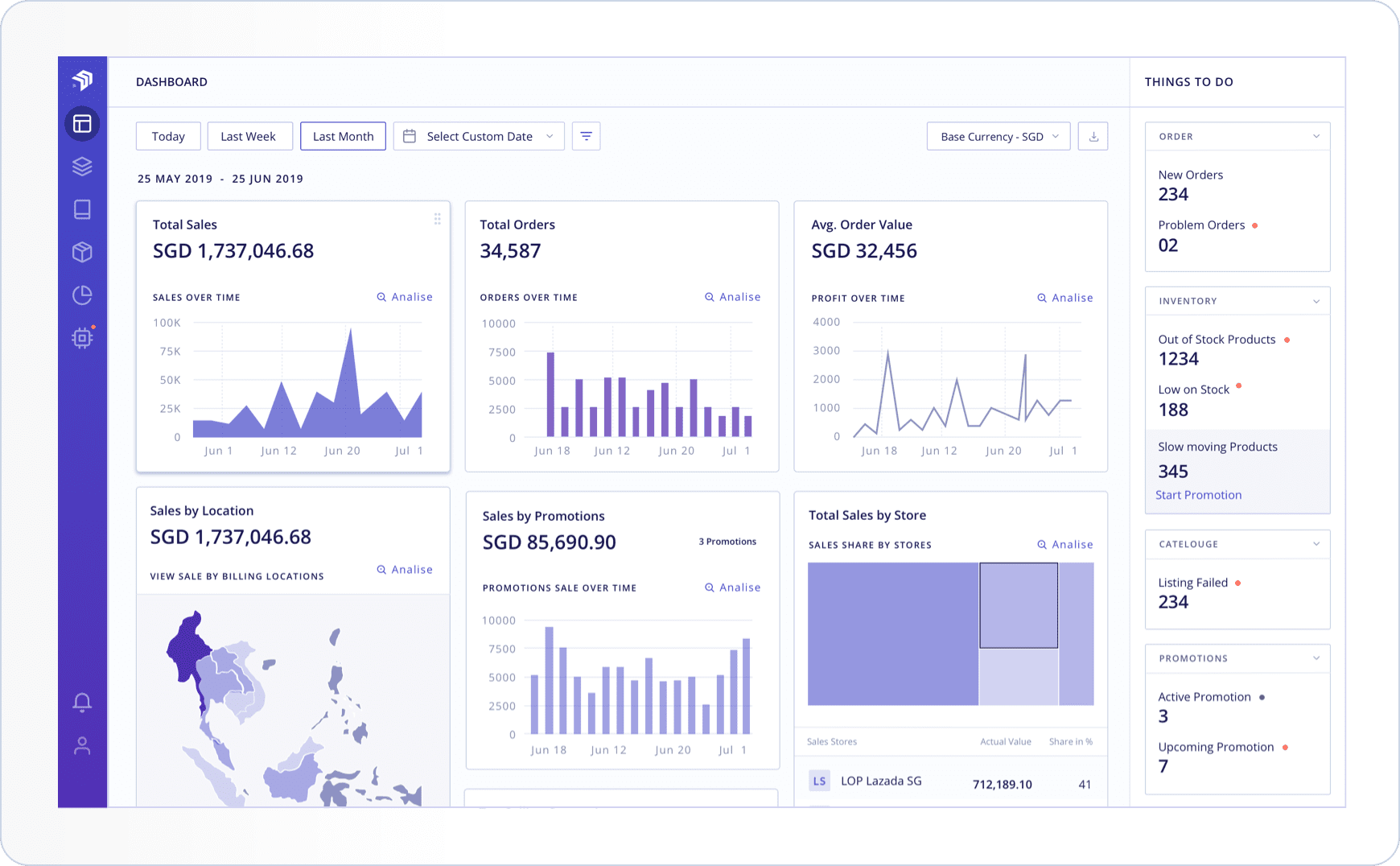The width and height of the screenshot is (1400, 866).
Task: Open the dashboard layout icon in sidebar
Action: [82, 124]
